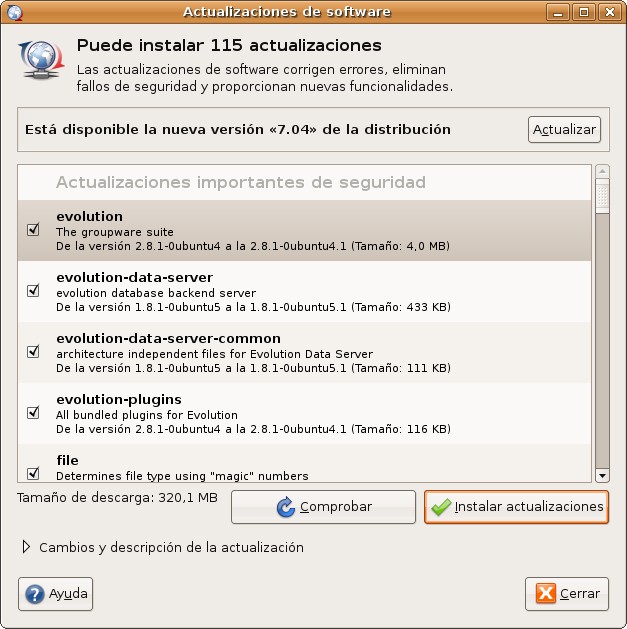Select the evolution package name
Screen dimensions: 627x629
(x=89, y=217)
